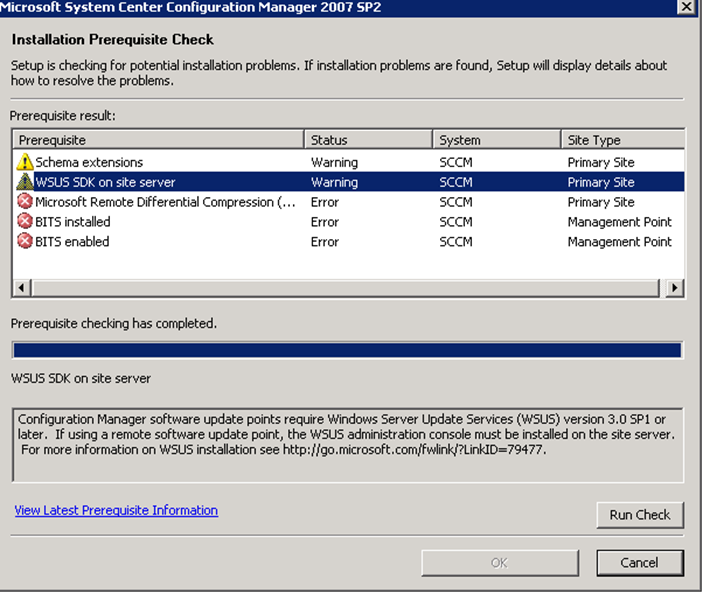Click Primary Site cell of Schema extensions

point(601,162)
